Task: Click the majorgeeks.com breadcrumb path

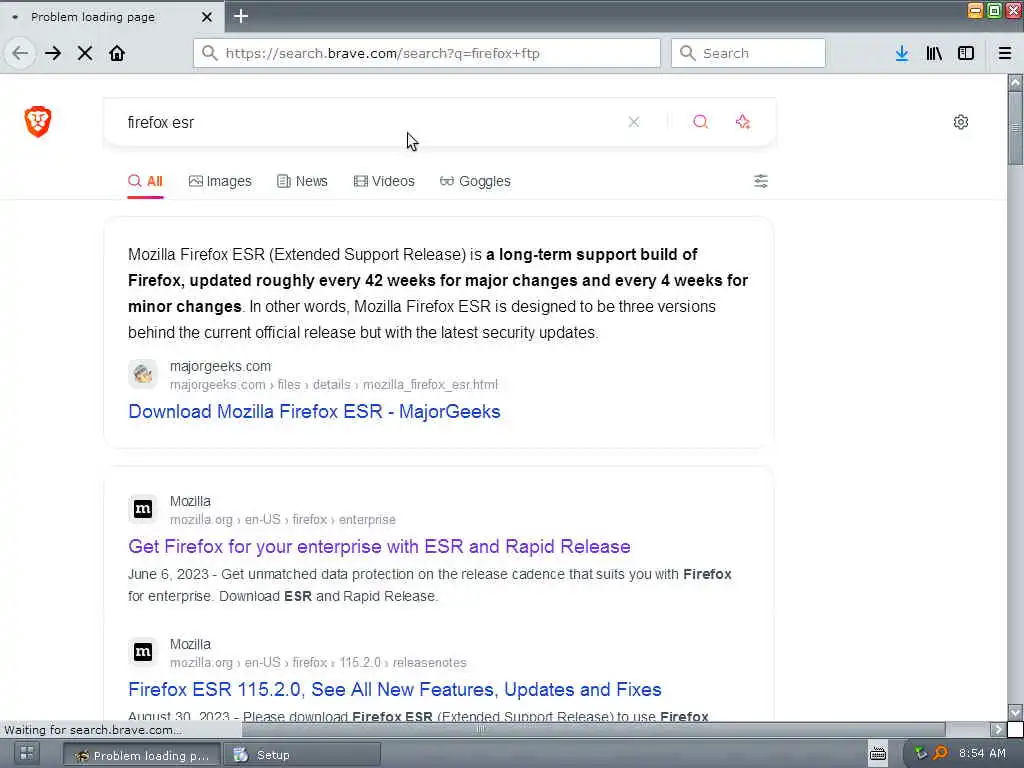Action: [x=334, y=385]
